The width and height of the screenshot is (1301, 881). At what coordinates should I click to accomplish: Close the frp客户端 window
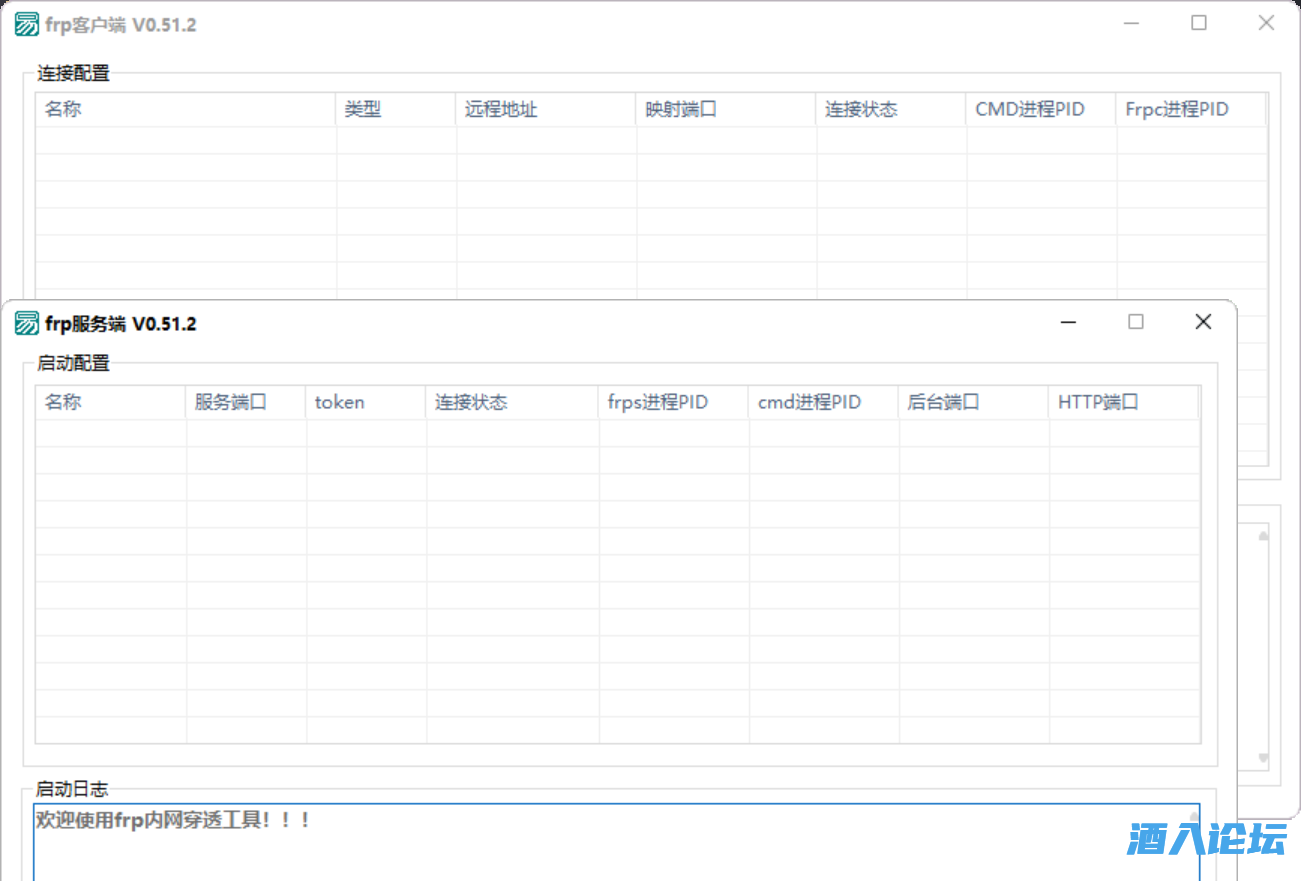tap(1266, 23)
